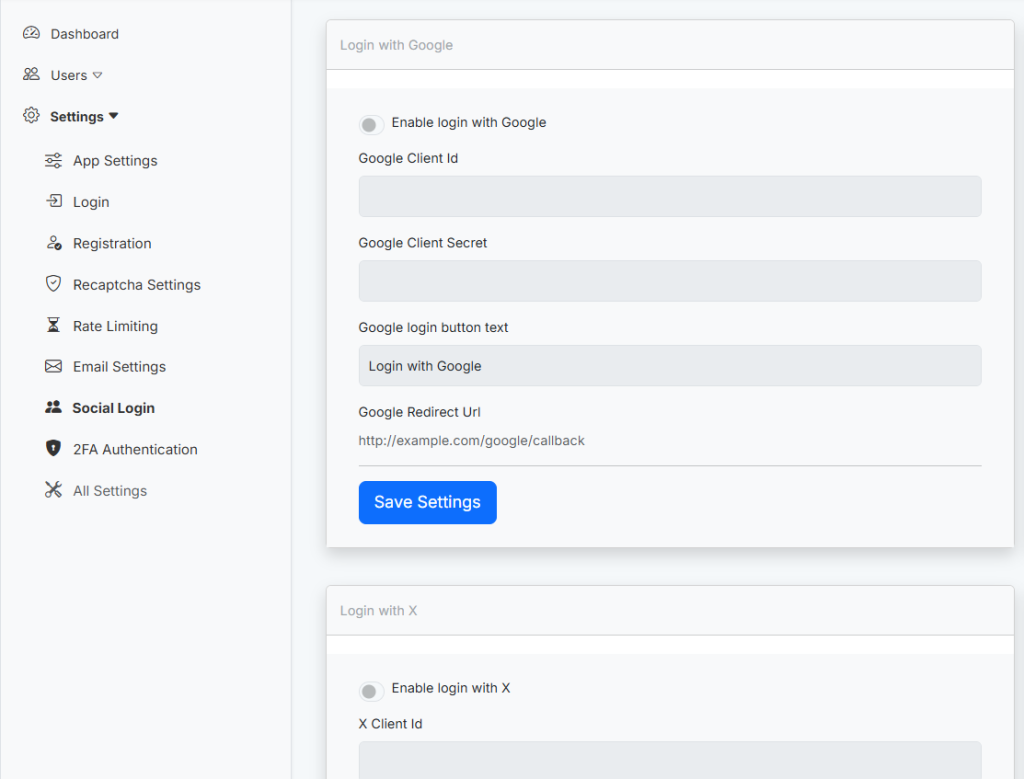Focus the X Client Id field
Viewport: 1024px width, 779px height.
[669, 760]
